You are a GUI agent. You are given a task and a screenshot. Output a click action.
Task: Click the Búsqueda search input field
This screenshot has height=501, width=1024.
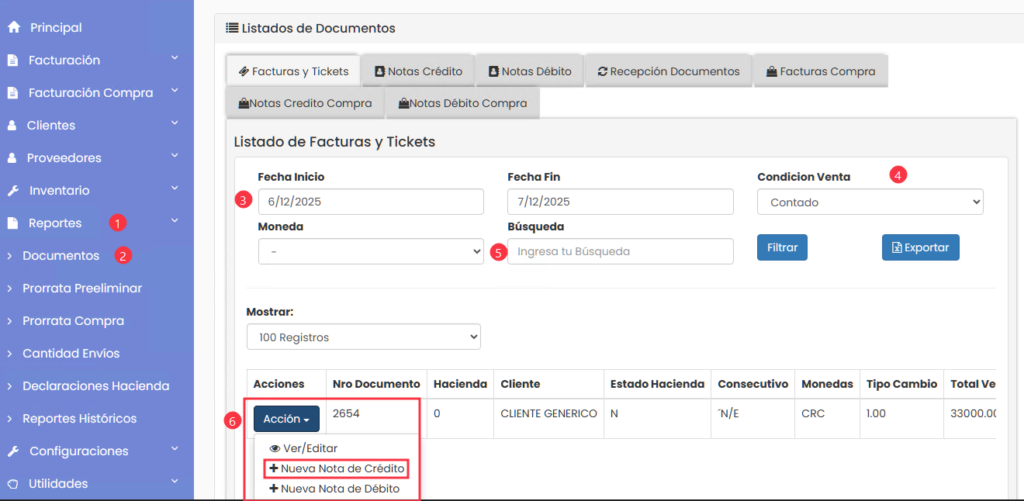coord(620,252)
